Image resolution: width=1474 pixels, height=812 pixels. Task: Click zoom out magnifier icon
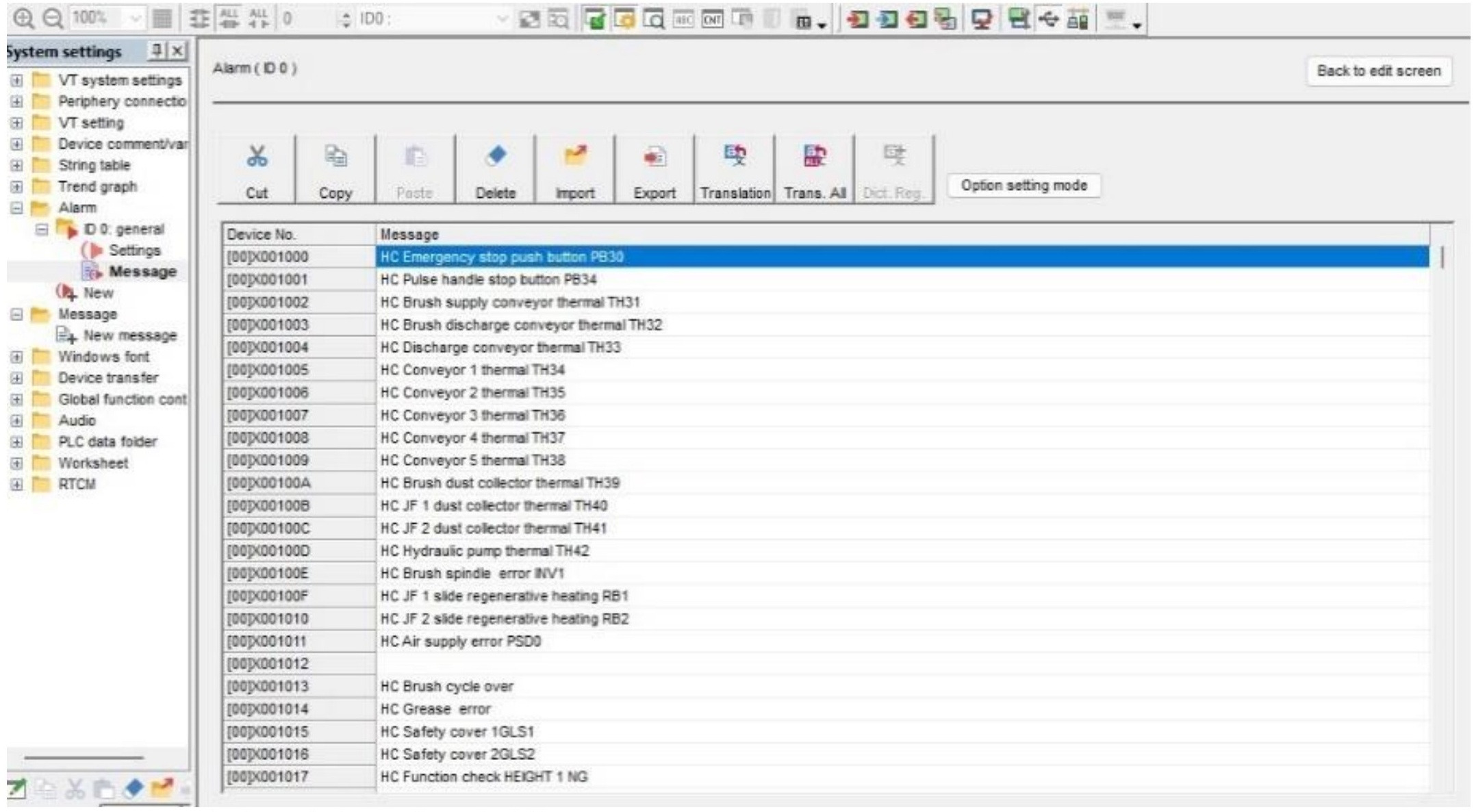[x=52, y=18]
